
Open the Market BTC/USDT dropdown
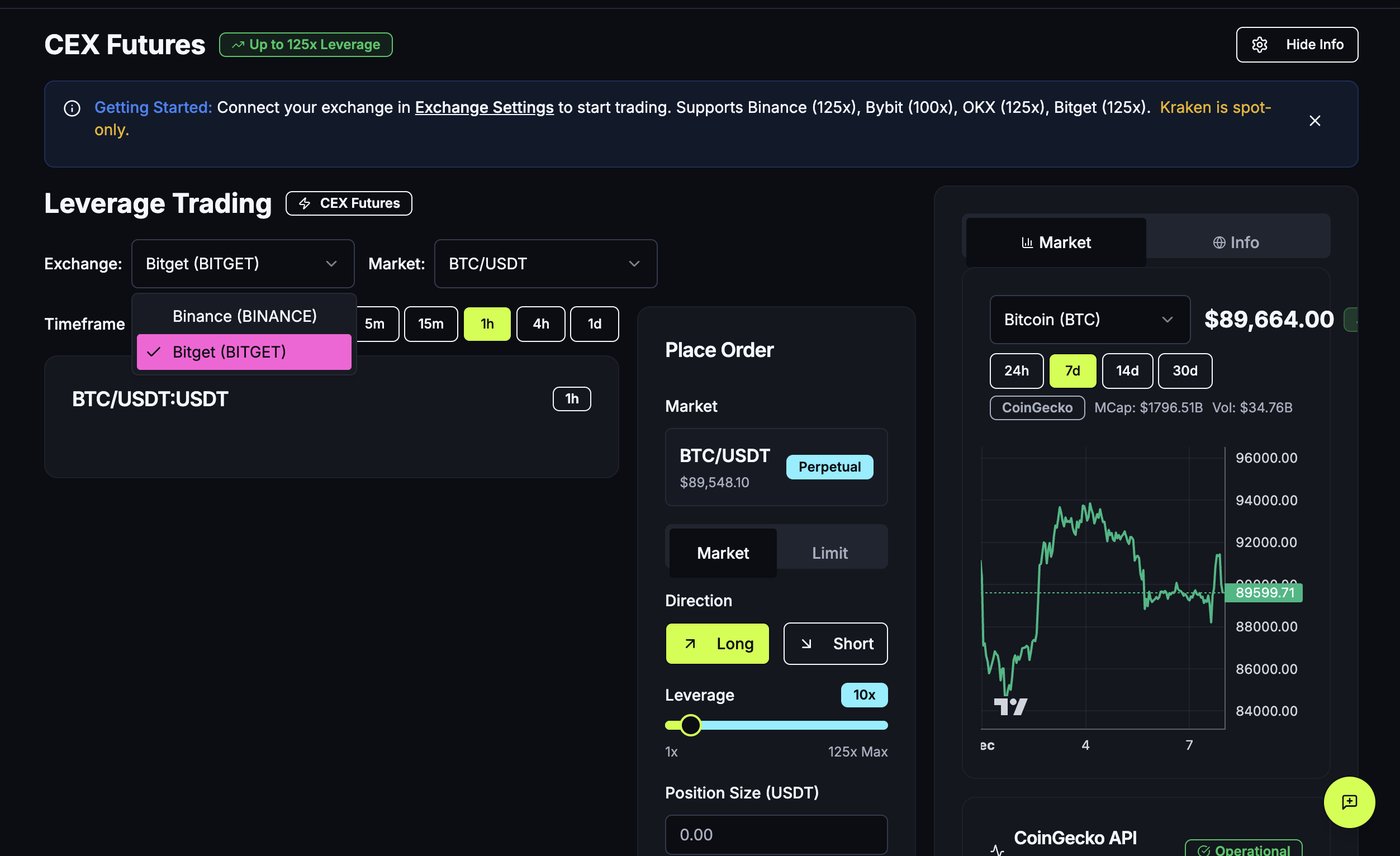click(546, 264)
